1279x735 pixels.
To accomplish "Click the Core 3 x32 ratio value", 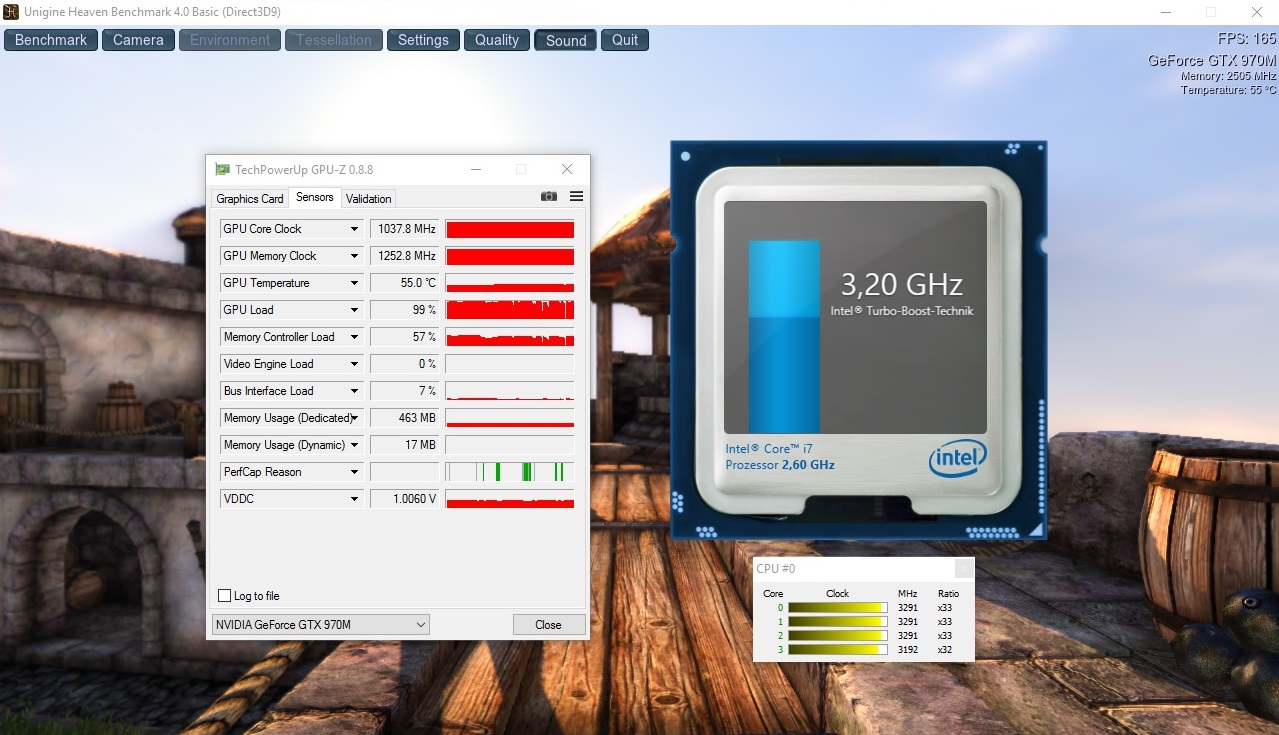I will pyautogui.click(x=945, y=650).
